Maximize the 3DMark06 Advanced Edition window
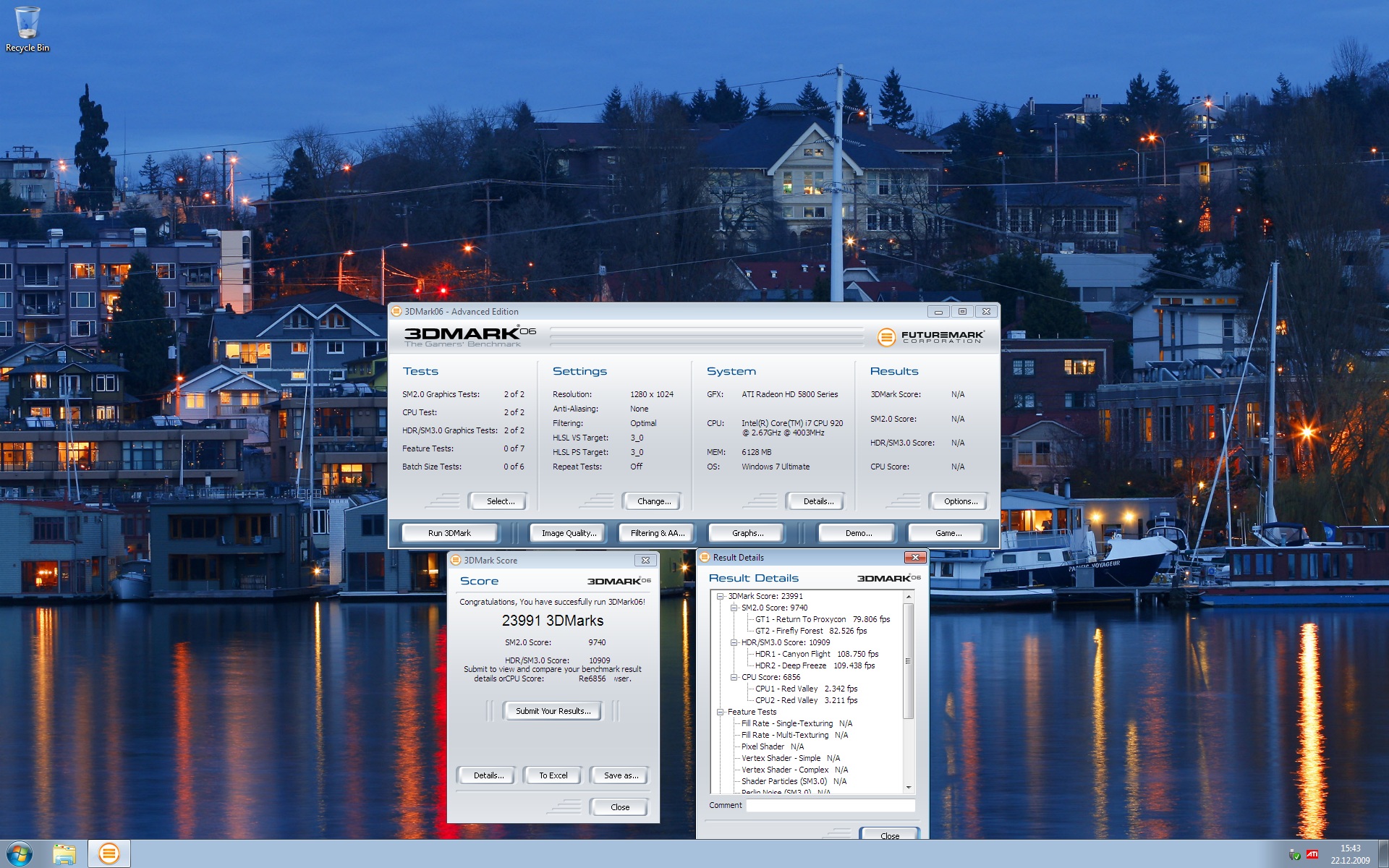 point(962,312)
